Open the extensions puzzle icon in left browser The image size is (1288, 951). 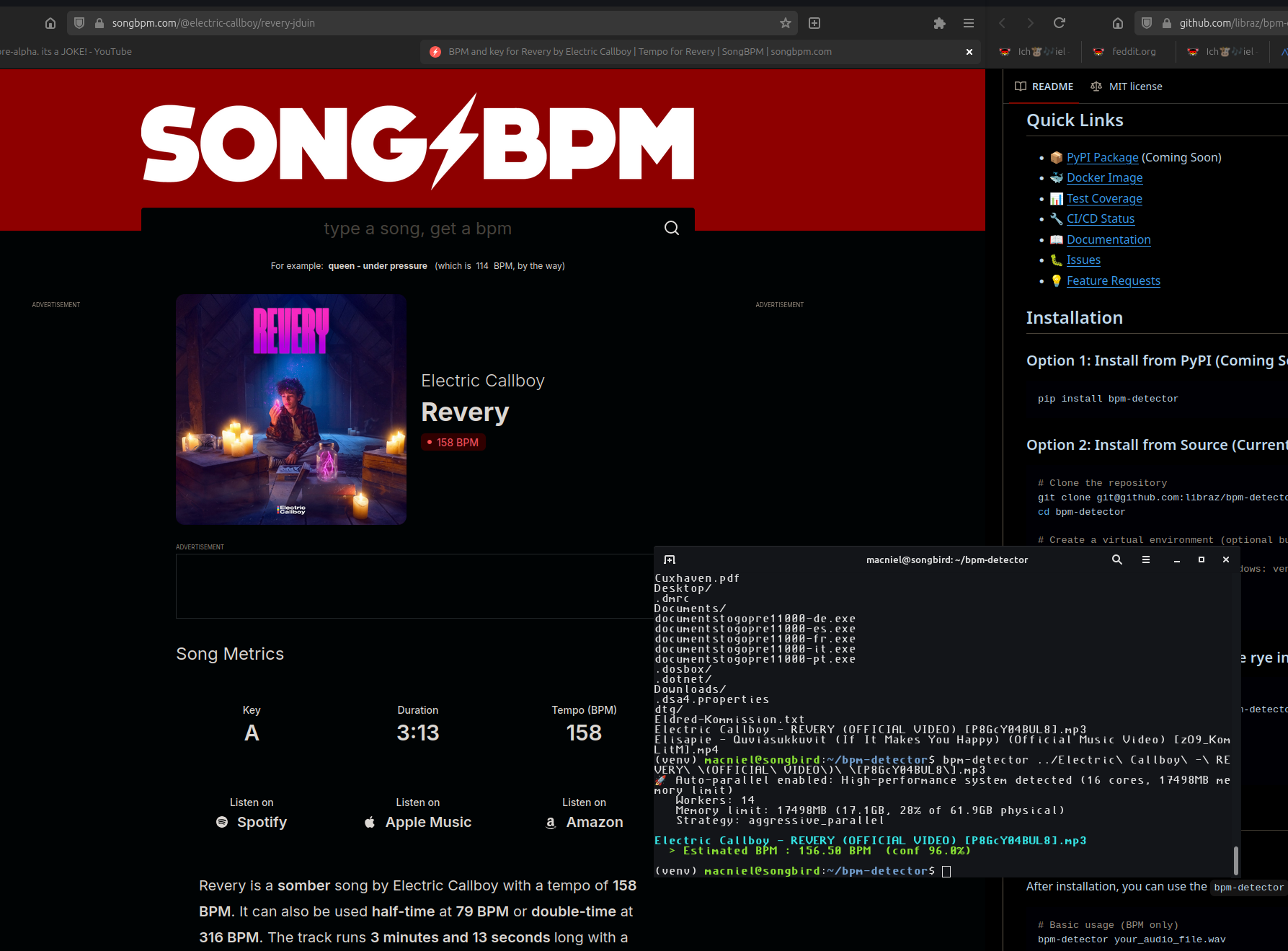(x=939, y=23)
